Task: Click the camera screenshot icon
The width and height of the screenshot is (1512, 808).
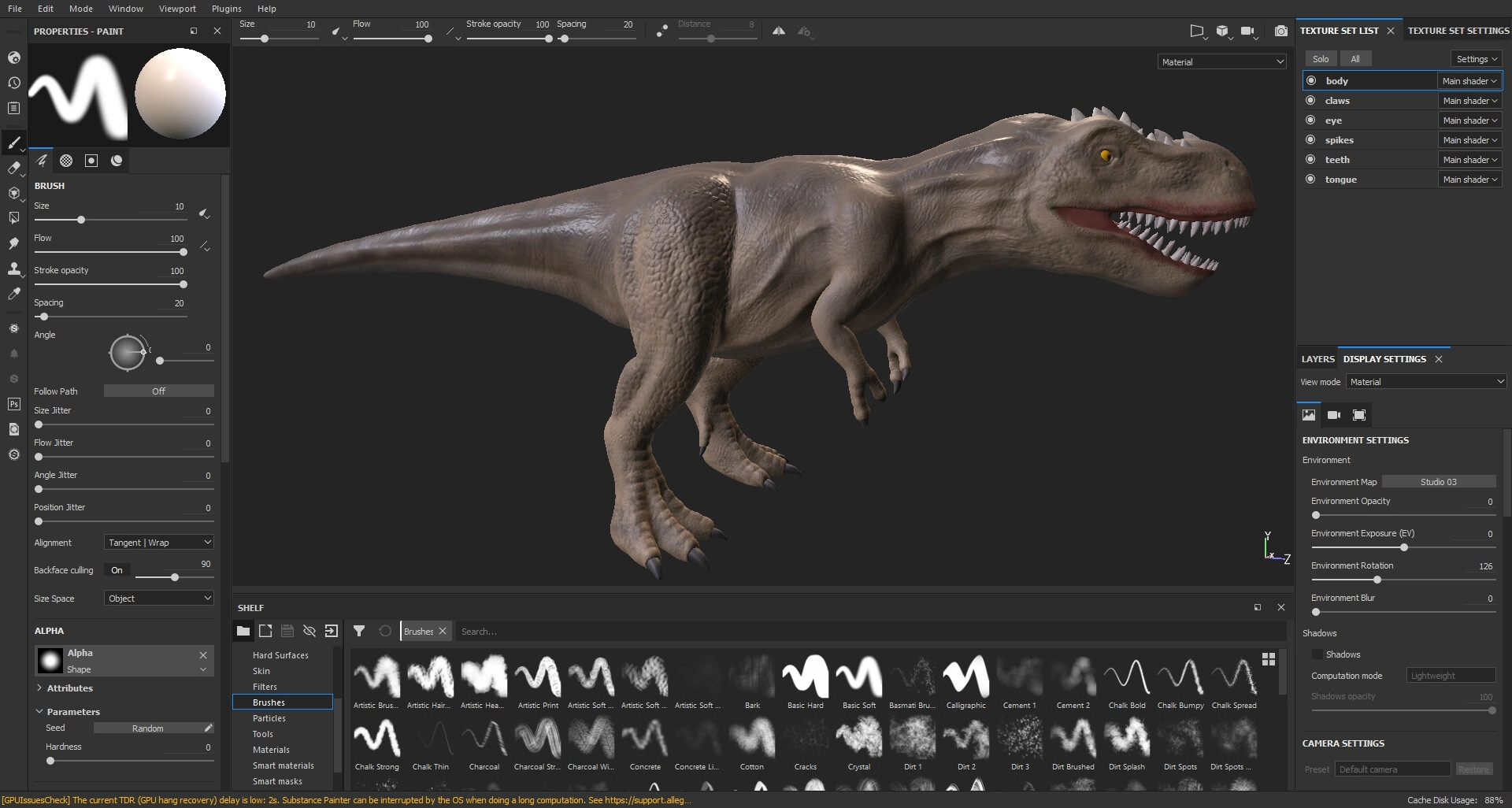Action: pyautogui.click(x=1281, y=32)
